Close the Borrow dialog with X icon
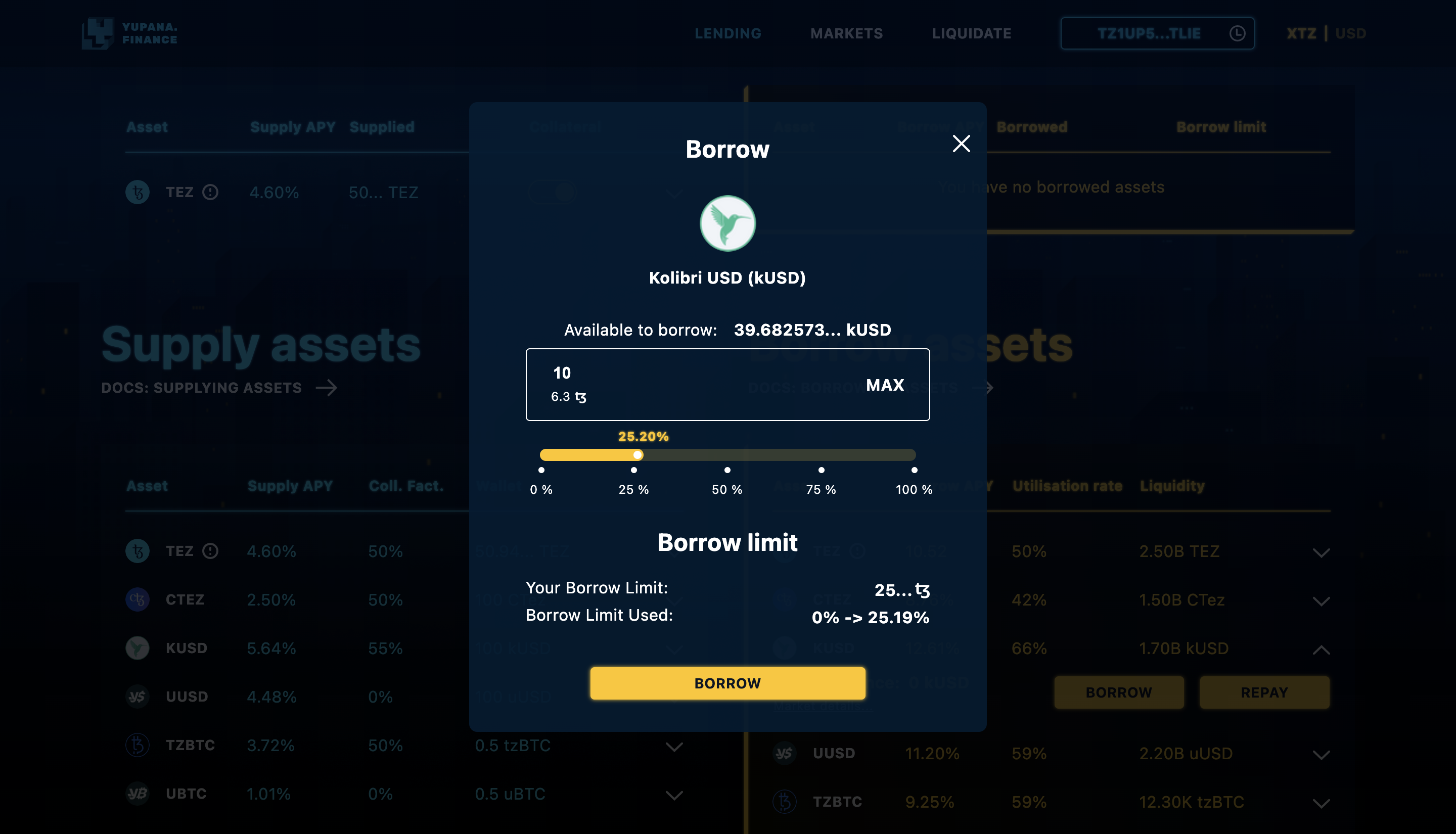1456x834 pixels. tap(961, 144)
